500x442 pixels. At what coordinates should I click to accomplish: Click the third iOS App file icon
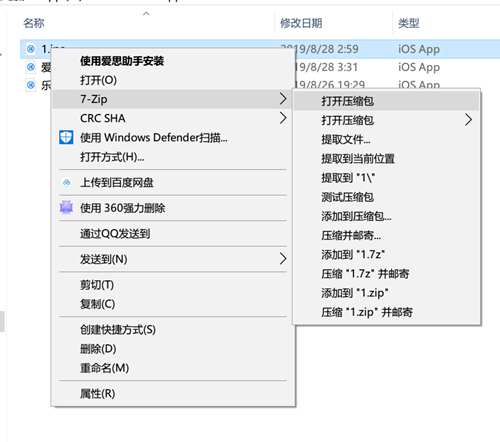30,85
